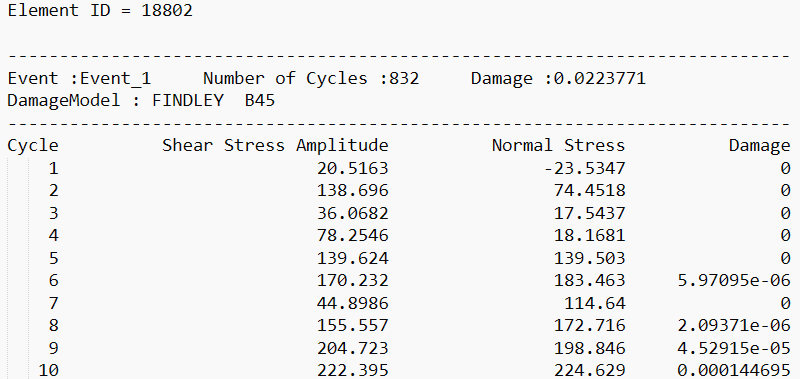Click shear stress value 170.232
Screen dimensions: 800x379
(x=353, y=281)
